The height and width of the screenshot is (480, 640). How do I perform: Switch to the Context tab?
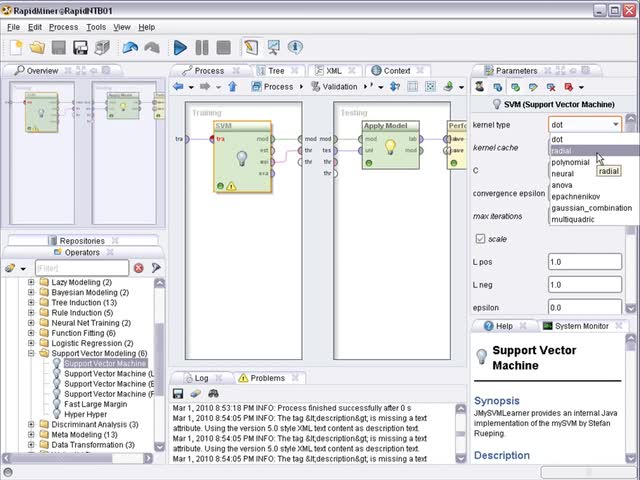click(397, 71)
